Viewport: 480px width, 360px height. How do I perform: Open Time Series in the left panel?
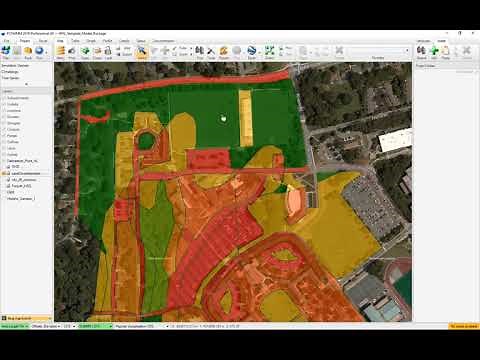(10, 78)
